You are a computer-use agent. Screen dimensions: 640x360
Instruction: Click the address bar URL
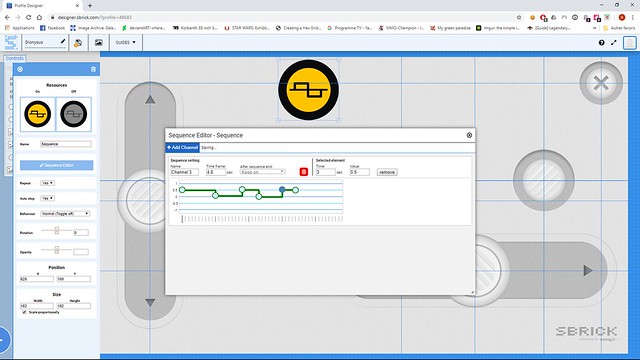[95, 18]
